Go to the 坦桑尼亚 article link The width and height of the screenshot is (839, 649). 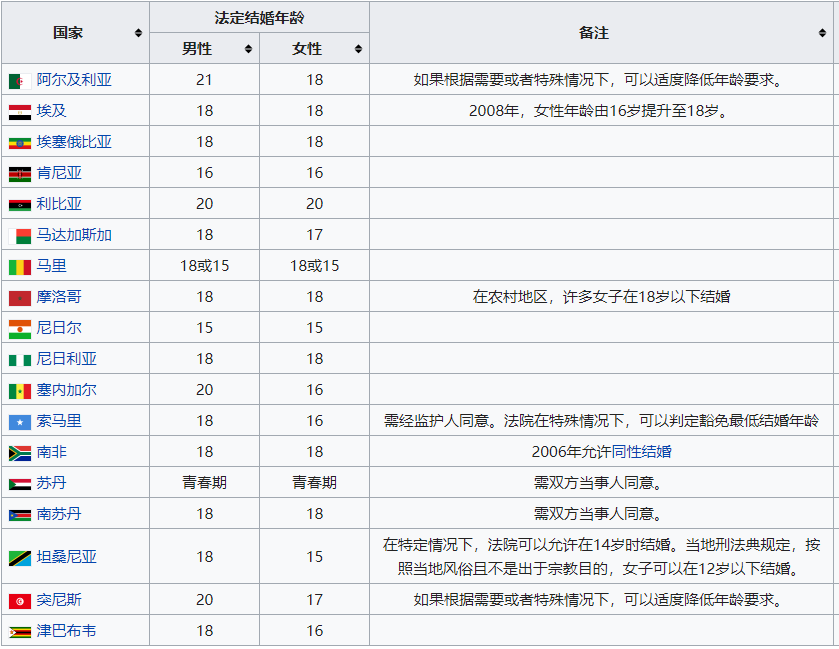(66, 557)
